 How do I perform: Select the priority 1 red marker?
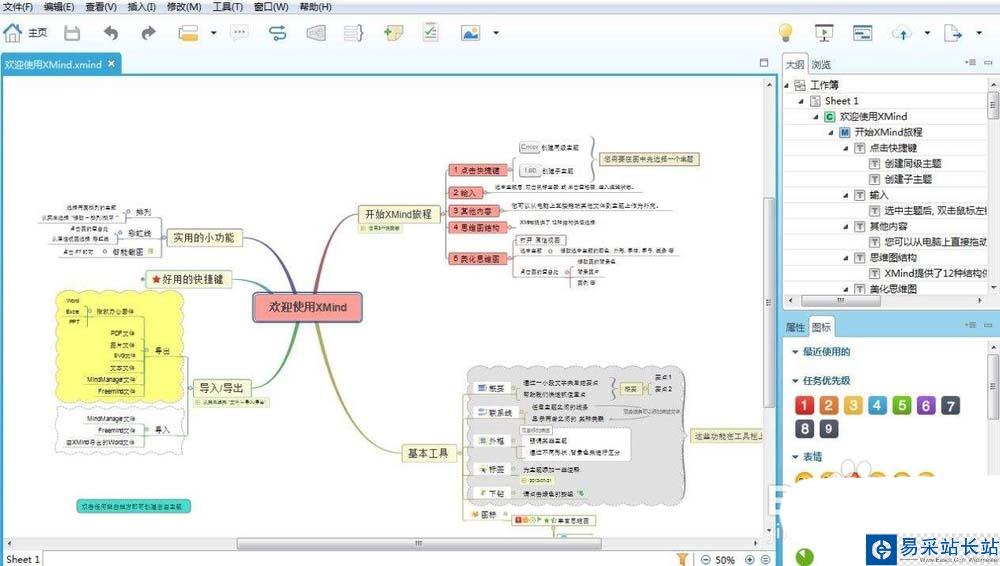click(x=804, y=405)
